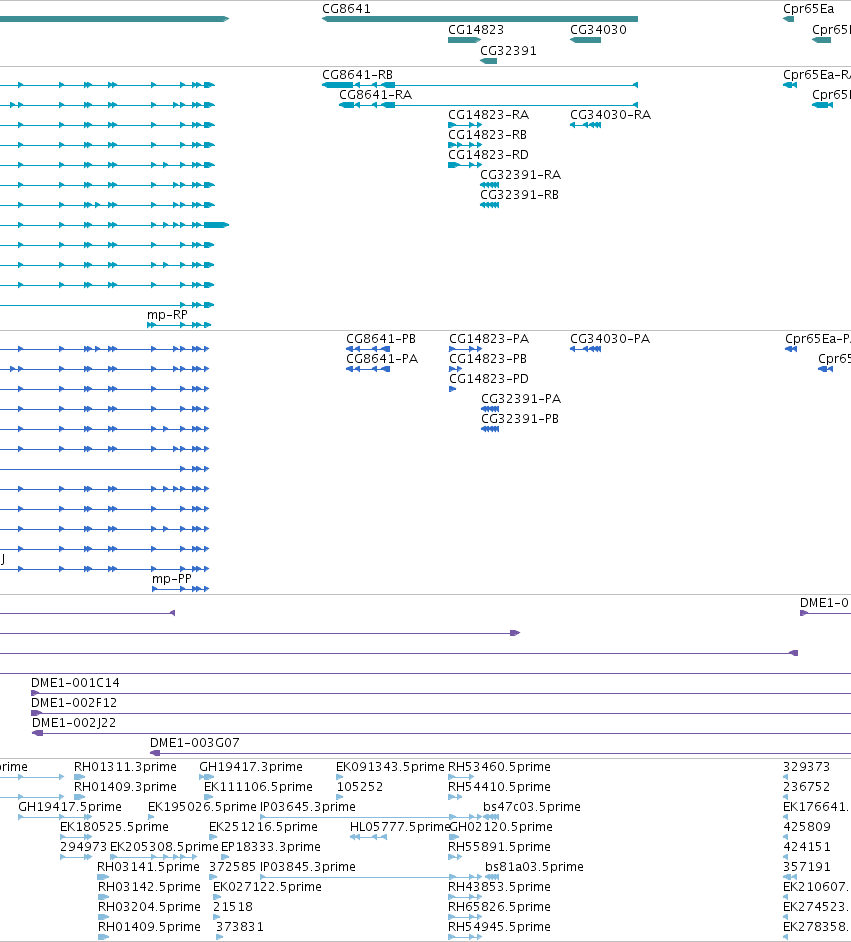
Task: Select protein CG8641-PB
Action: (x=381, y=339)
